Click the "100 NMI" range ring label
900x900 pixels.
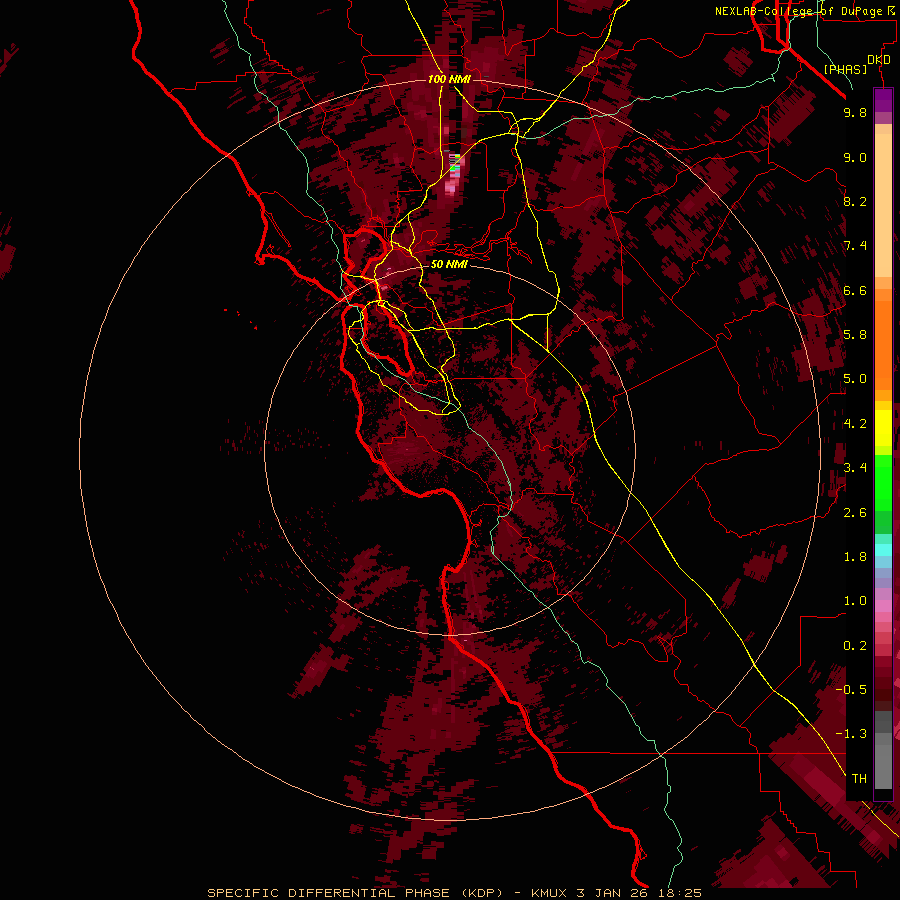click(x=449, y=79)
